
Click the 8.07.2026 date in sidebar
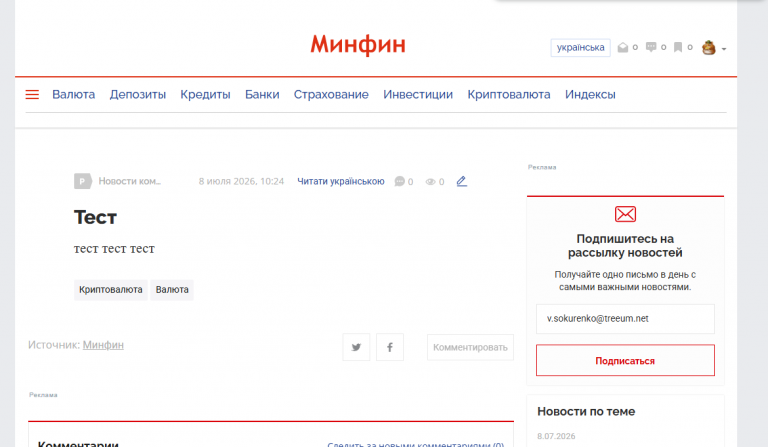[x=556, y=436]
